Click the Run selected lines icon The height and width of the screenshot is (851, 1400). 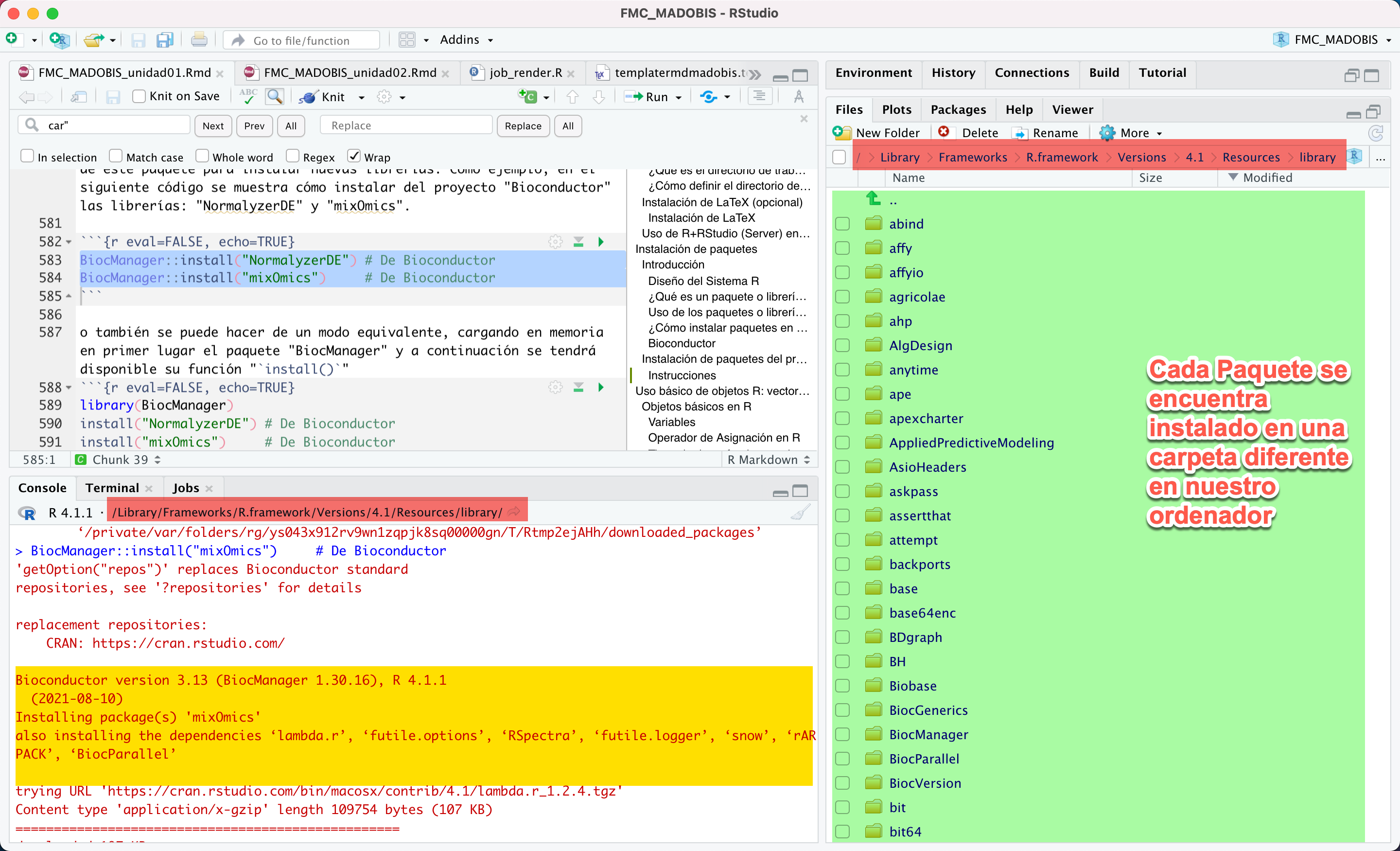633,97
